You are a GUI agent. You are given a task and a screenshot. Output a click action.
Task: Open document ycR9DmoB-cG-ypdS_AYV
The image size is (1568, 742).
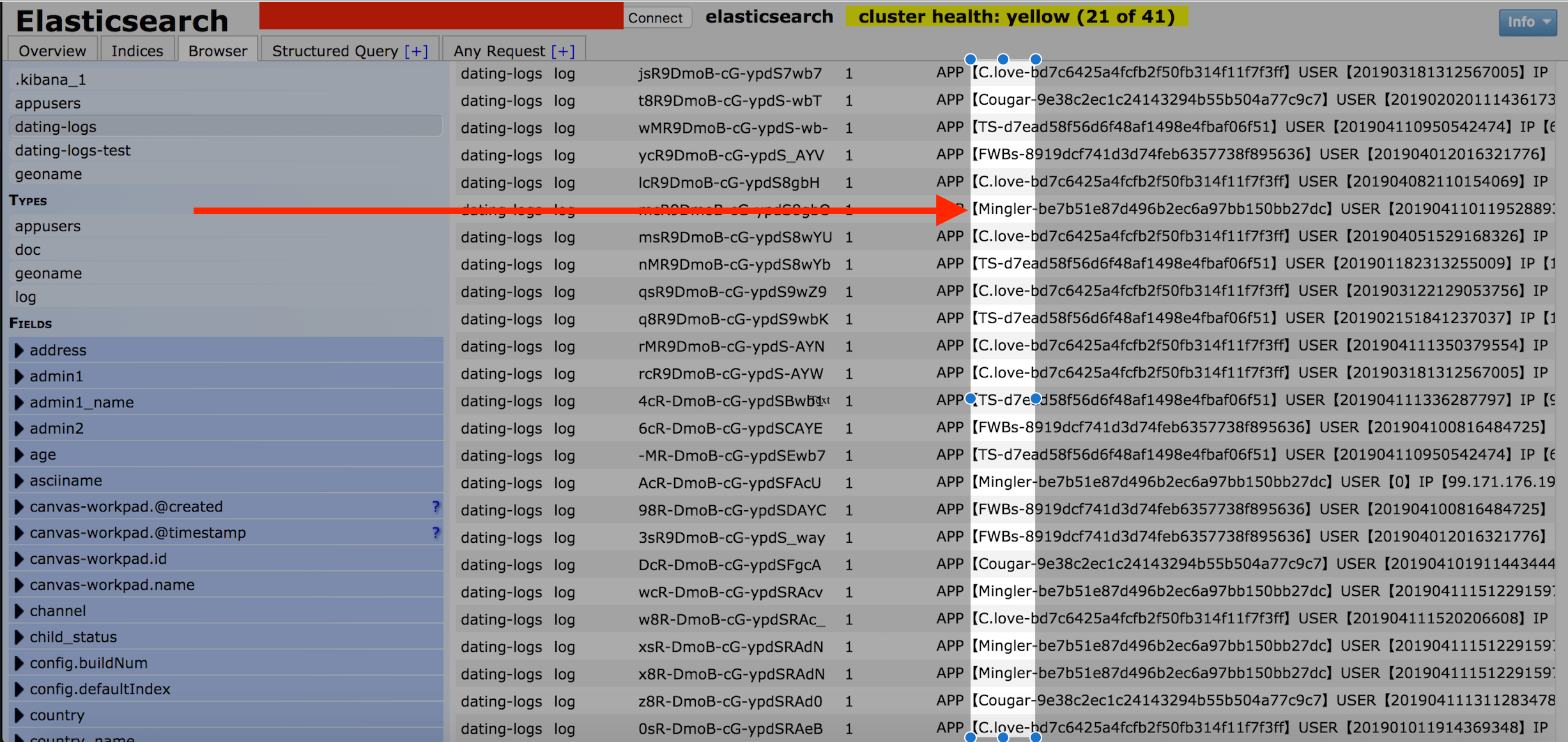[731, 155]
